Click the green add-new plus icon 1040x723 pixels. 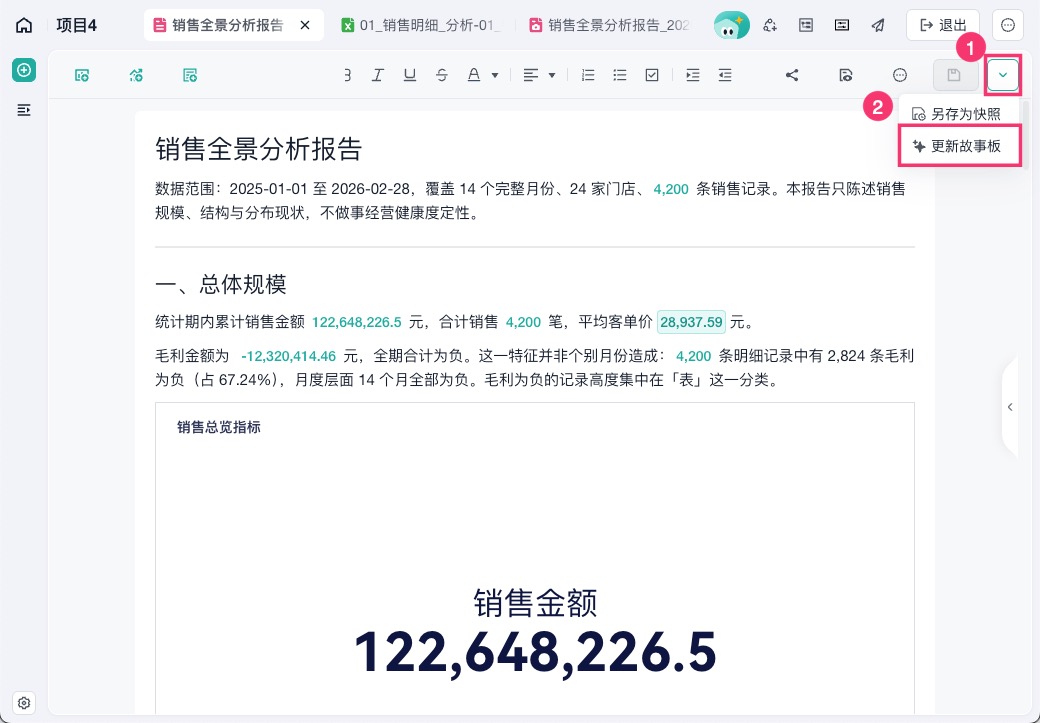pyautogui.click(x=24, y=70)
